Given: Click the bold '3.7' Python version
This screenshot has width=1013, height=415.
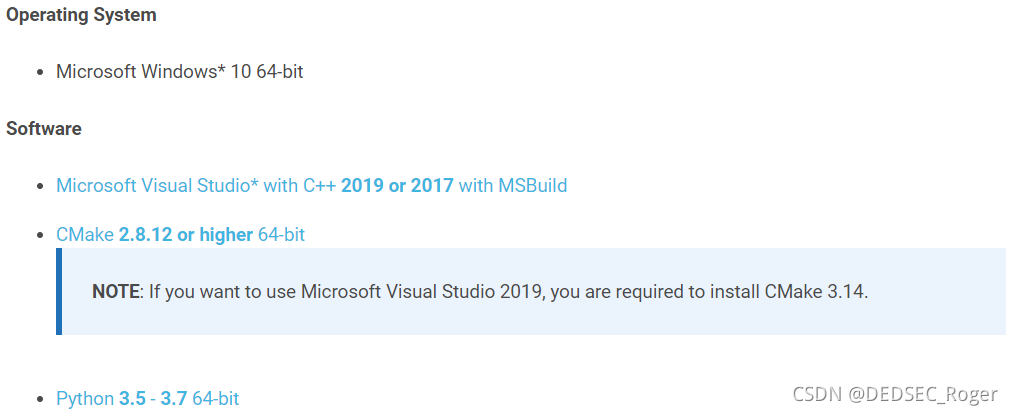Looking at the screenshot, I should point(174,398).
